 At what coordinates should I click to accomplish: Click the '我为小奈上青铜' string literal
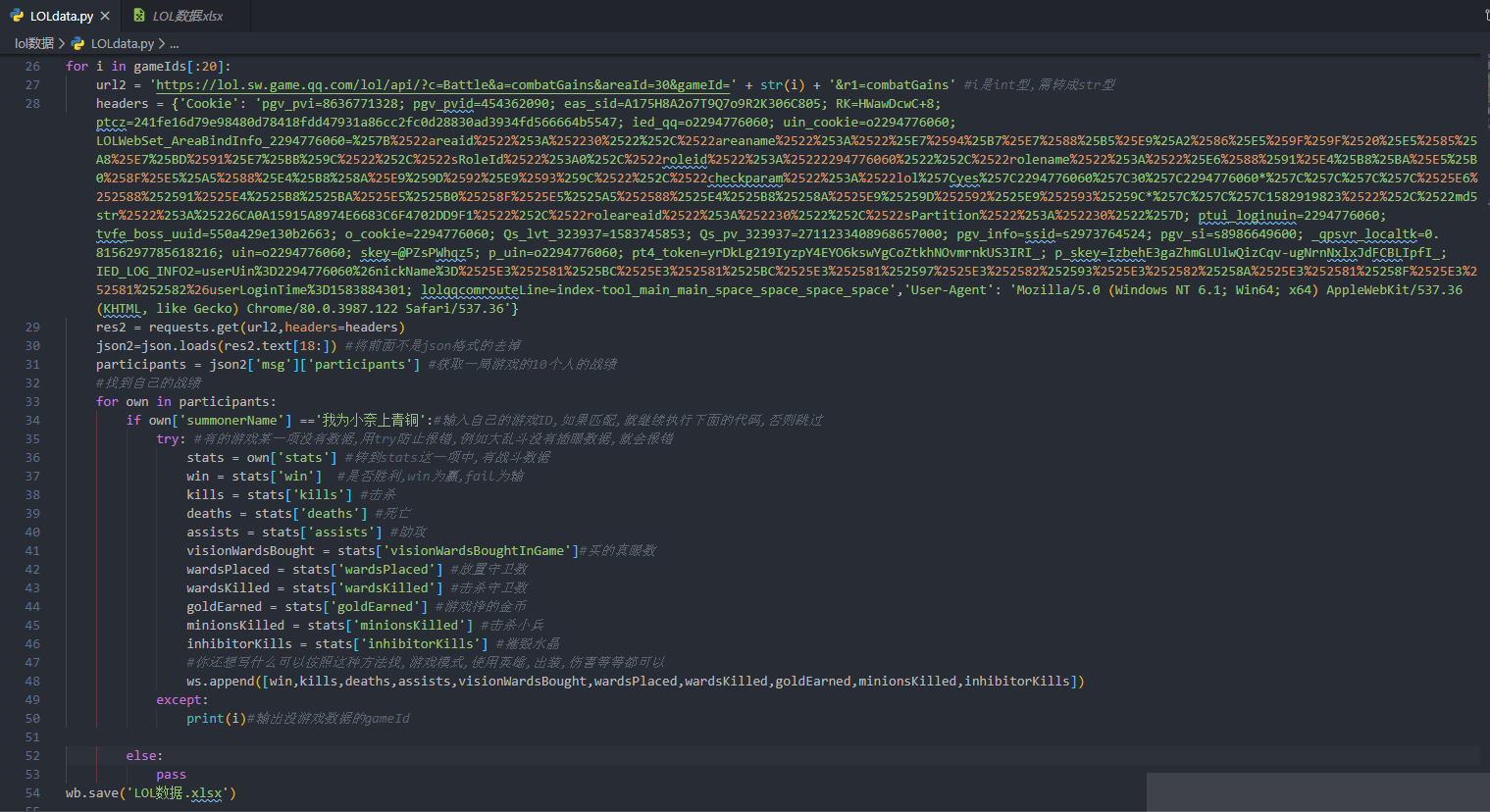(371, 420)
